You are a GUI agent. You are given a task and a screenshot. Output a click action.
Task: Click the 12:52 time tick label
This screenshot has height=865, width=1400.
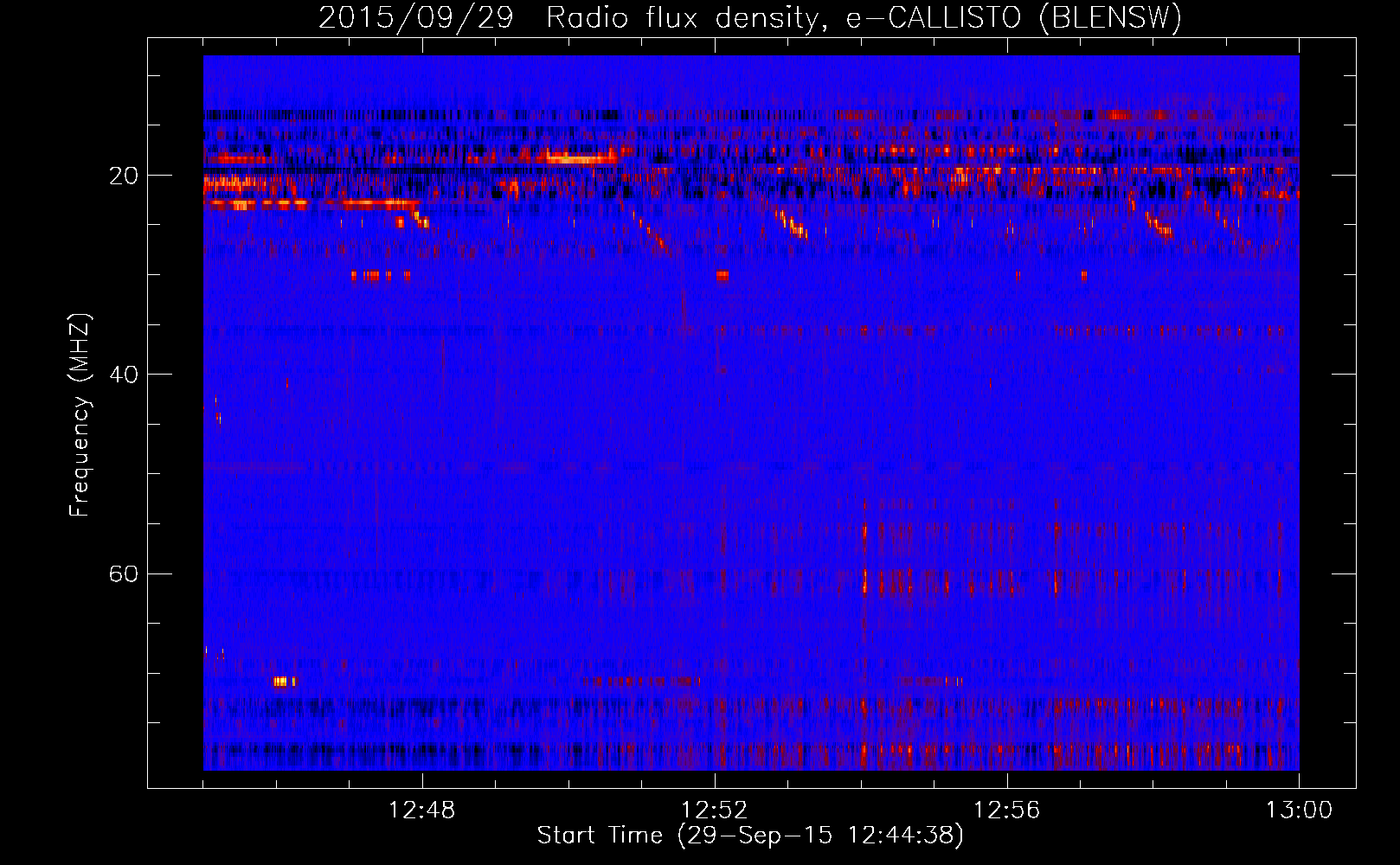coord(715,811)
